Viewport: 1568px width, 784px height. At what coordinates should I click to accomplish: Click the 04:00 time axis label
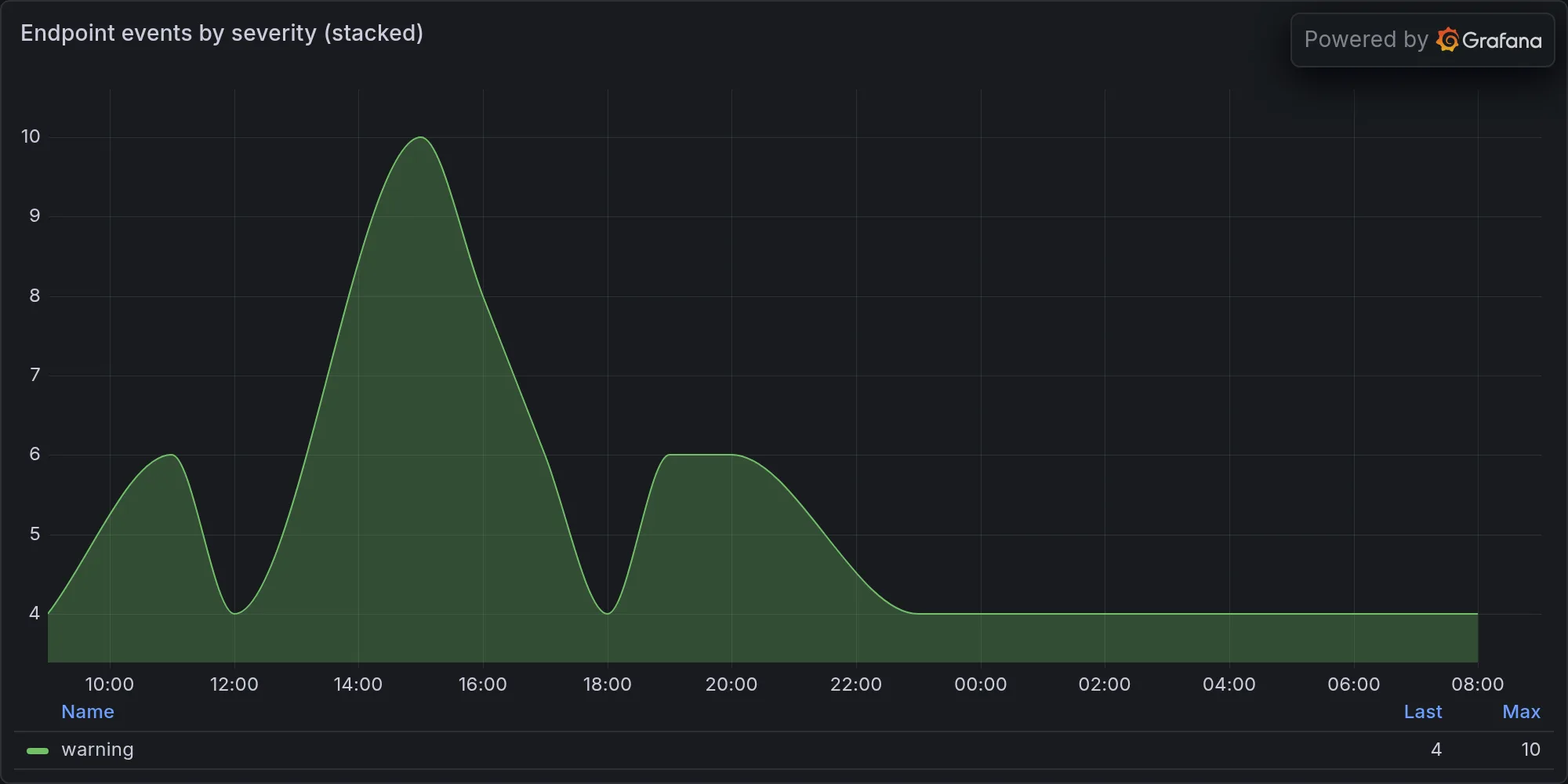pyautogui.click(x=1229, y=684)
